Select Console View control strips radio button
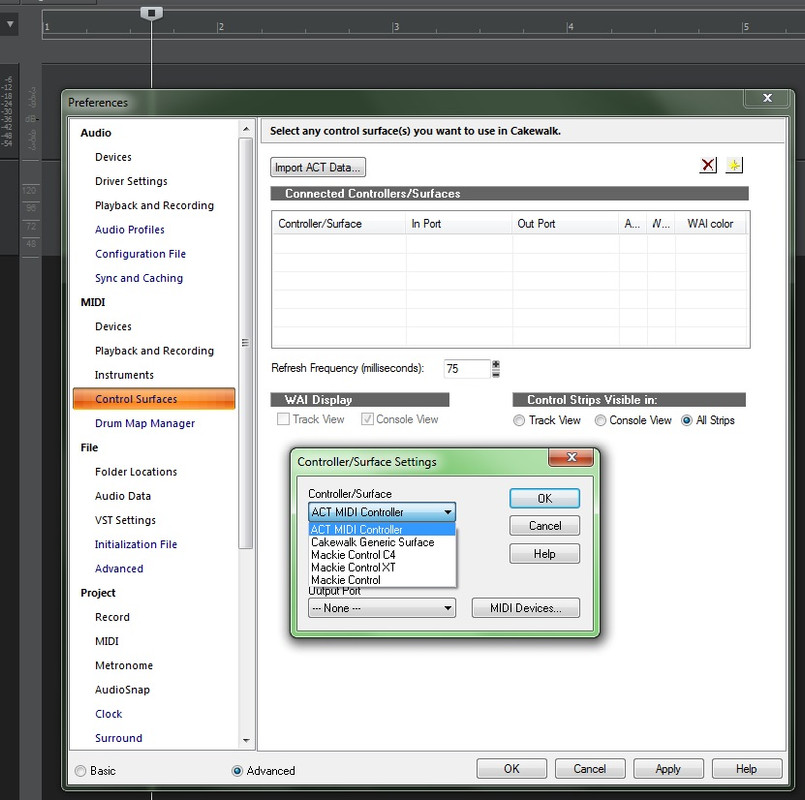805x800 pixels. click(x=600, y=420)
